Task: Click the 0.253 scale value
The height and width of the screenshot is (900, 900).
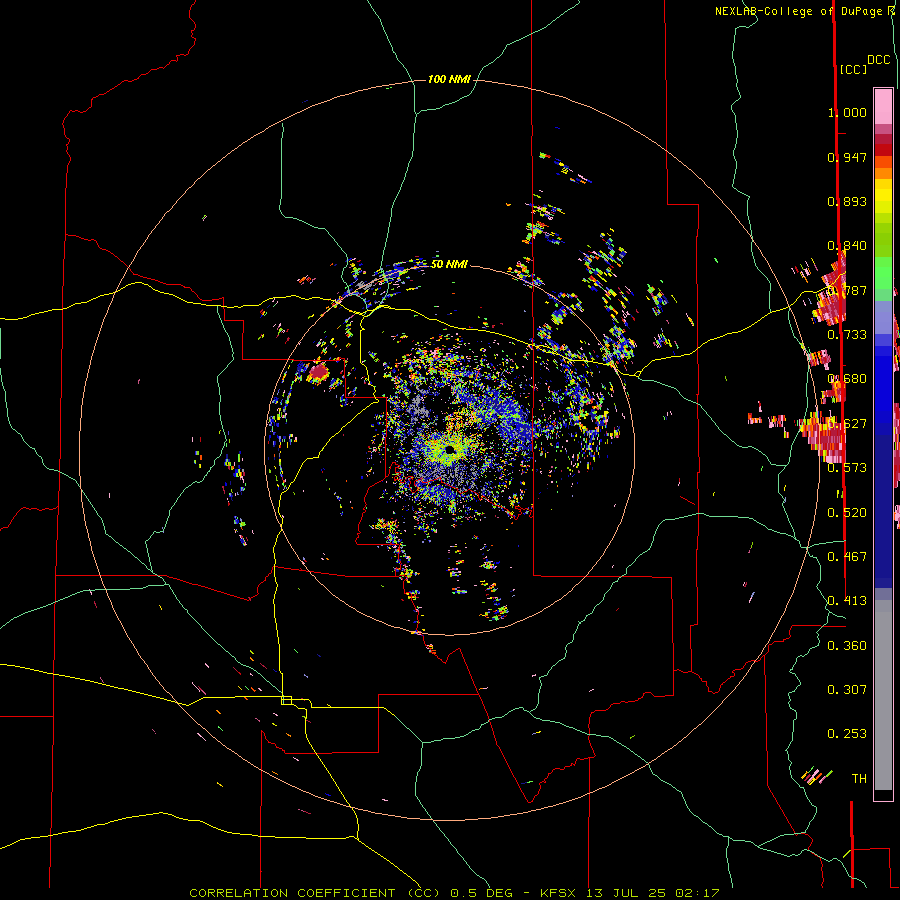Action: (847, 734)
